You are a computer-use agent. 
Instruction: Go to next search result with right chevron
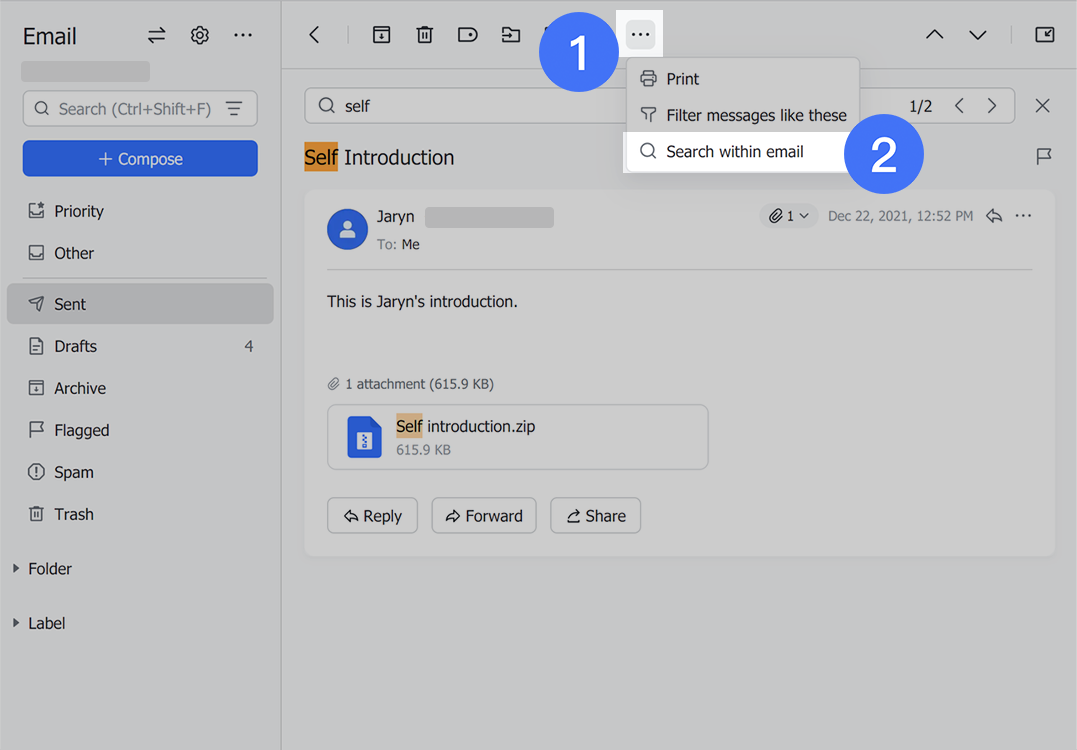click(x=991, y=104)
